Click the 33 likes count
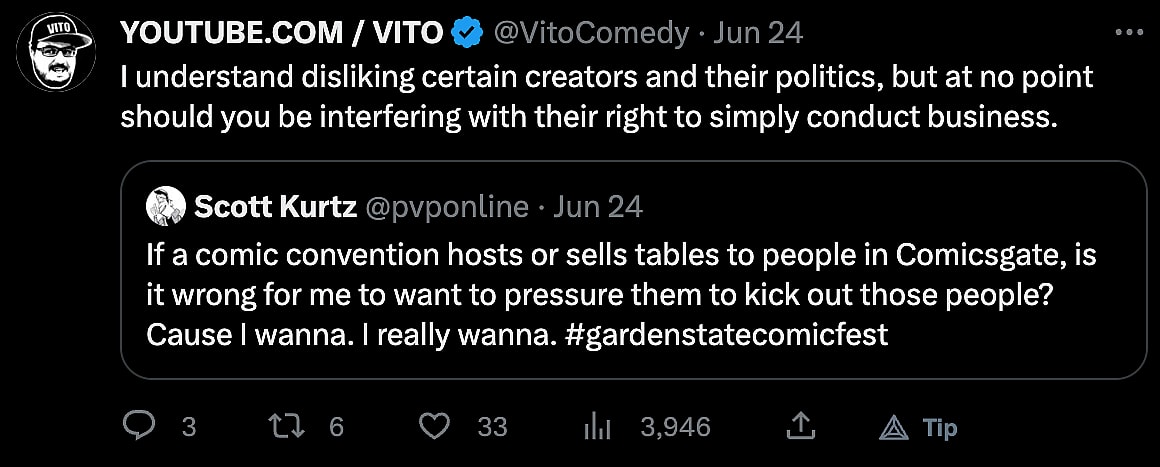The width and height of the screenshot is (1160, 467). [492, 427]
